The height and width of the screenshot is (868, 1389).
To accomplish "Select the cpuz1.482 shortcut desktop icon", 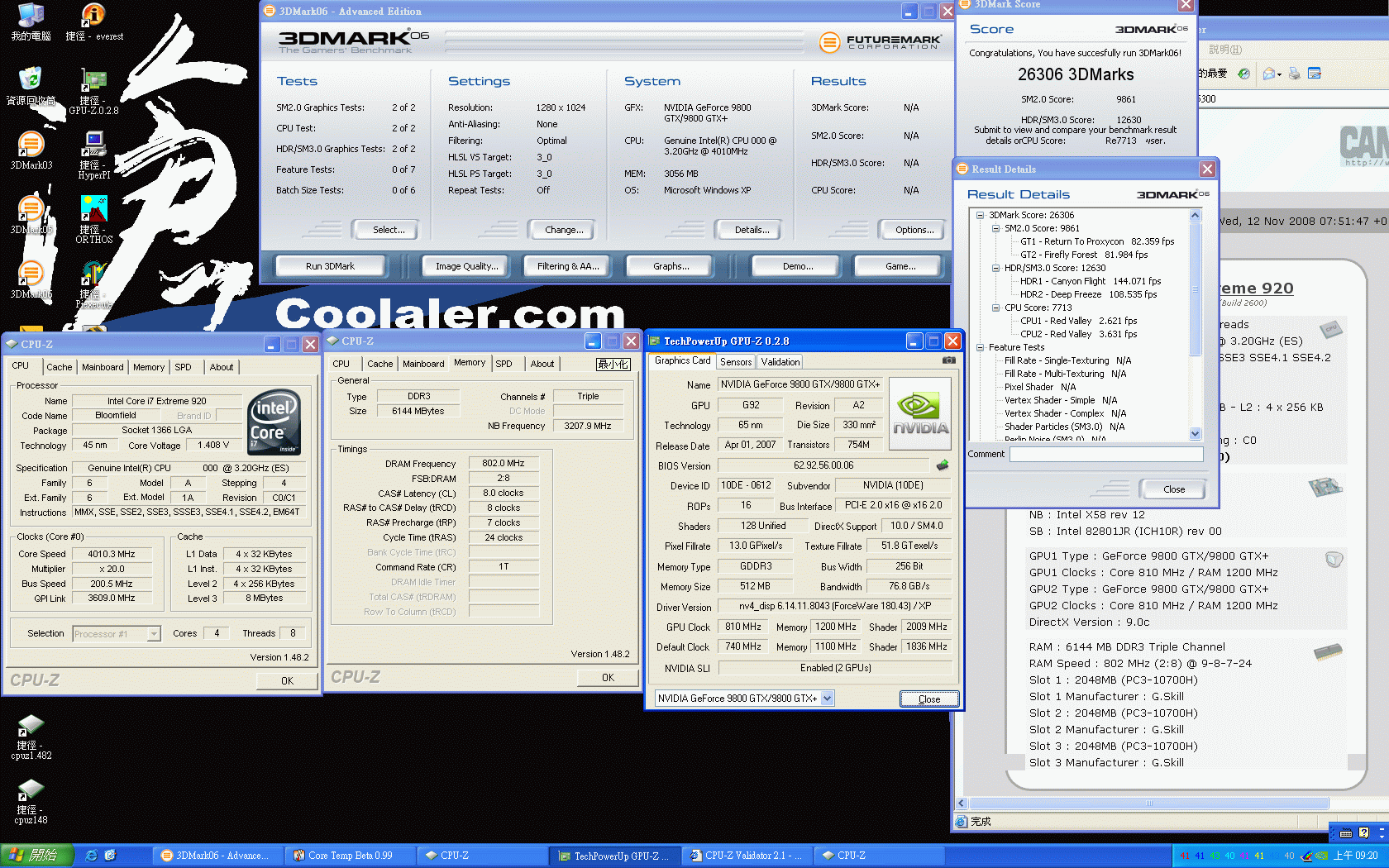I will click(x=31, y=737).
